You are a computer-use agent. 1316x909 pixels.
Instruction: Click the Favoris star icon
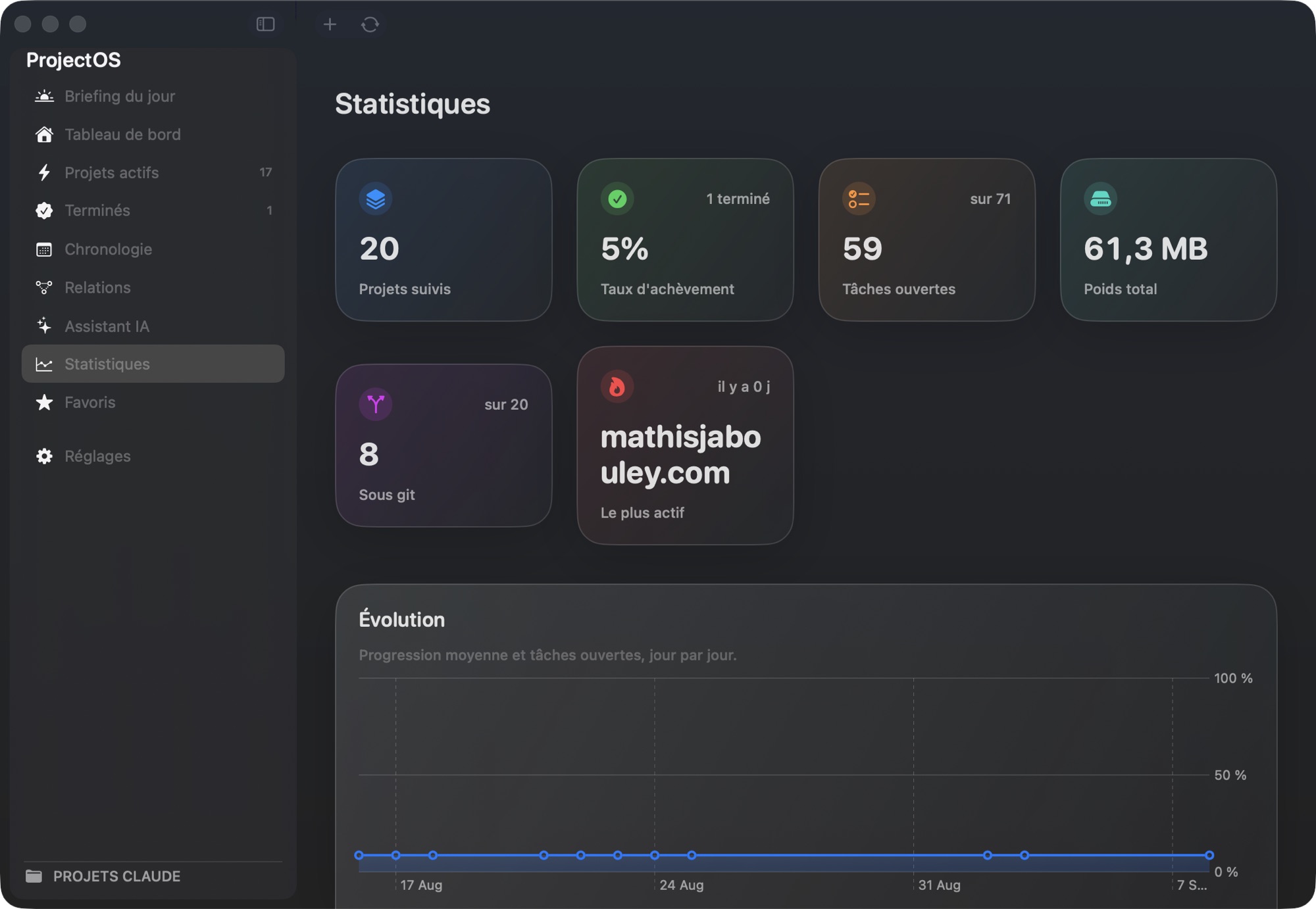click(x=44, y=402)
